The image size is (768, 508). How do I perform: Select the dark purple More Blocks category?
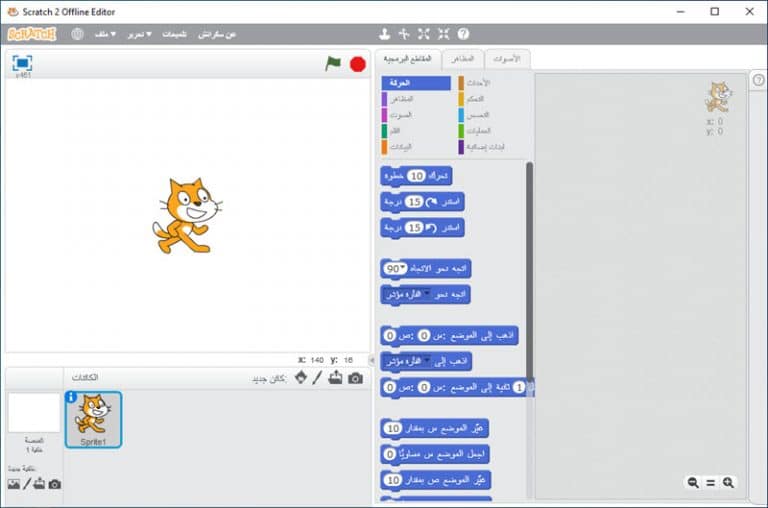[x=492, y=147]
